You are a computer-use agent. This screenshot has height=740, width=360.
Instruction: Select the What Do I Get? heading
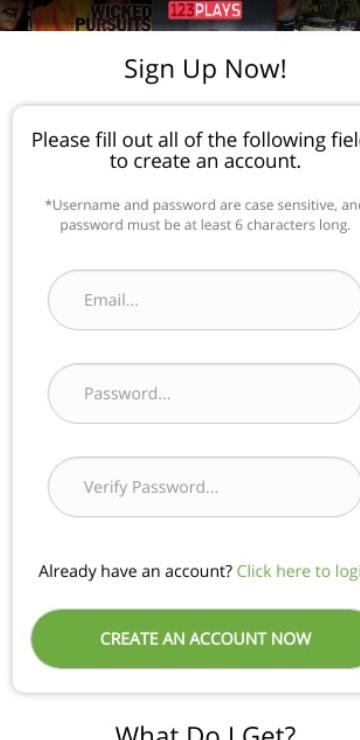click(205, 732)
